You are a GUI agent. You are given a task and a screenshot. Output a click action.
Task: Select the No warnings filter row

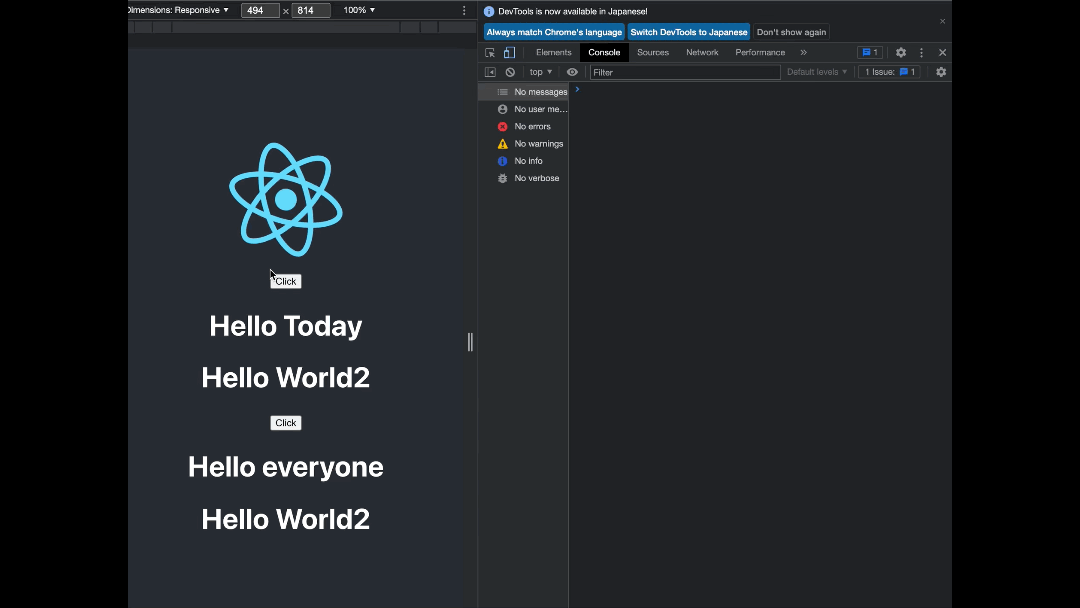(x=523, y=143)
